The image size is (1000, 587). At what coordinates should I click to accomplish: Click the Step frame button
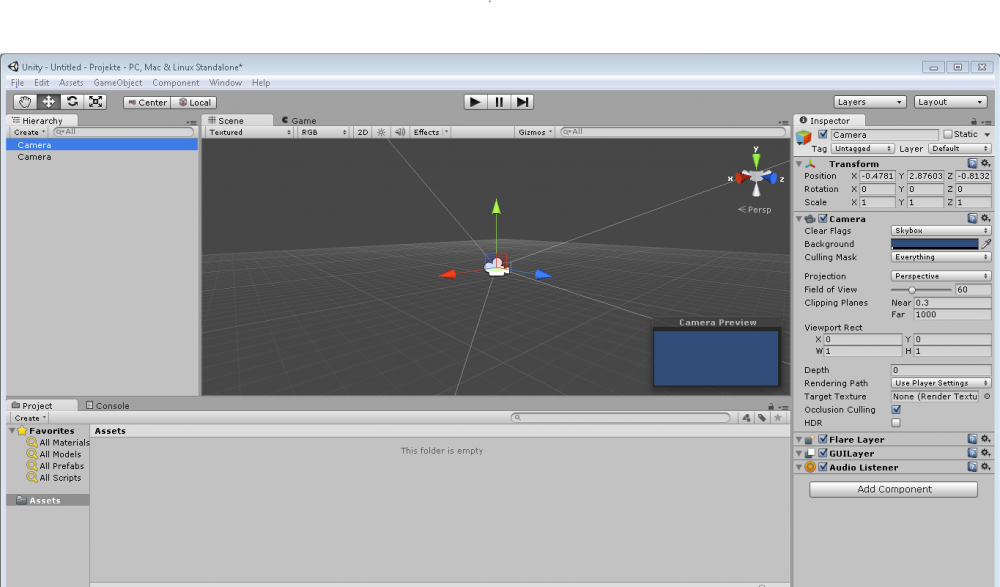[x=522, y=102]
